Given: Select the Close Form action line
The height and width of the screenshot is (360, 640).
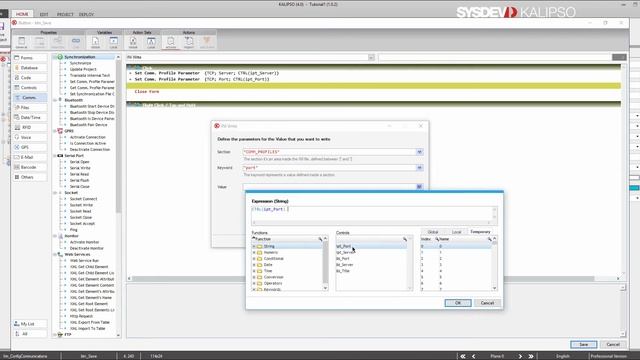Looking at the screenshot, I should click(147, 91).
